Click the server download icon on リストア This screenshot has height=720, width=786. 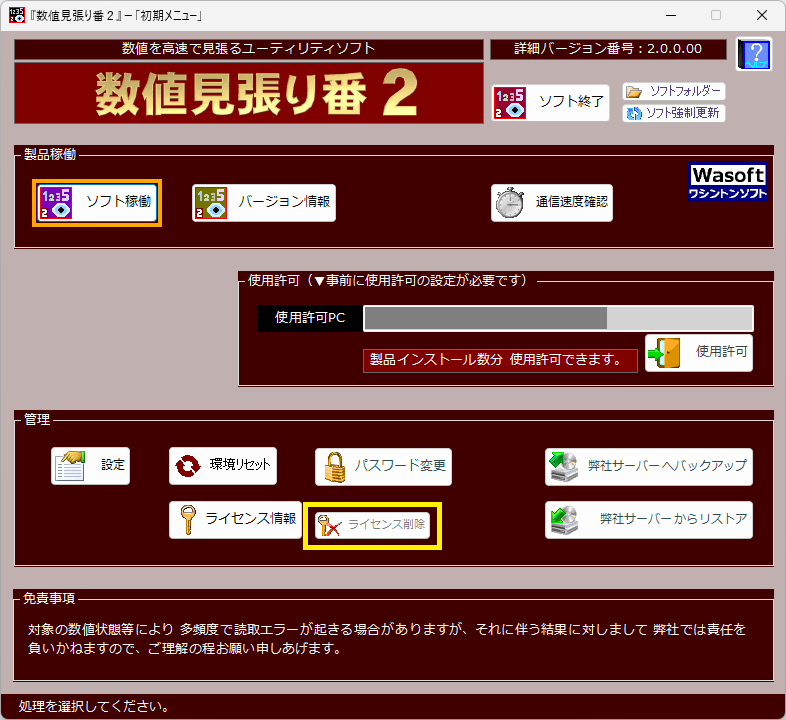coord(564,520)
